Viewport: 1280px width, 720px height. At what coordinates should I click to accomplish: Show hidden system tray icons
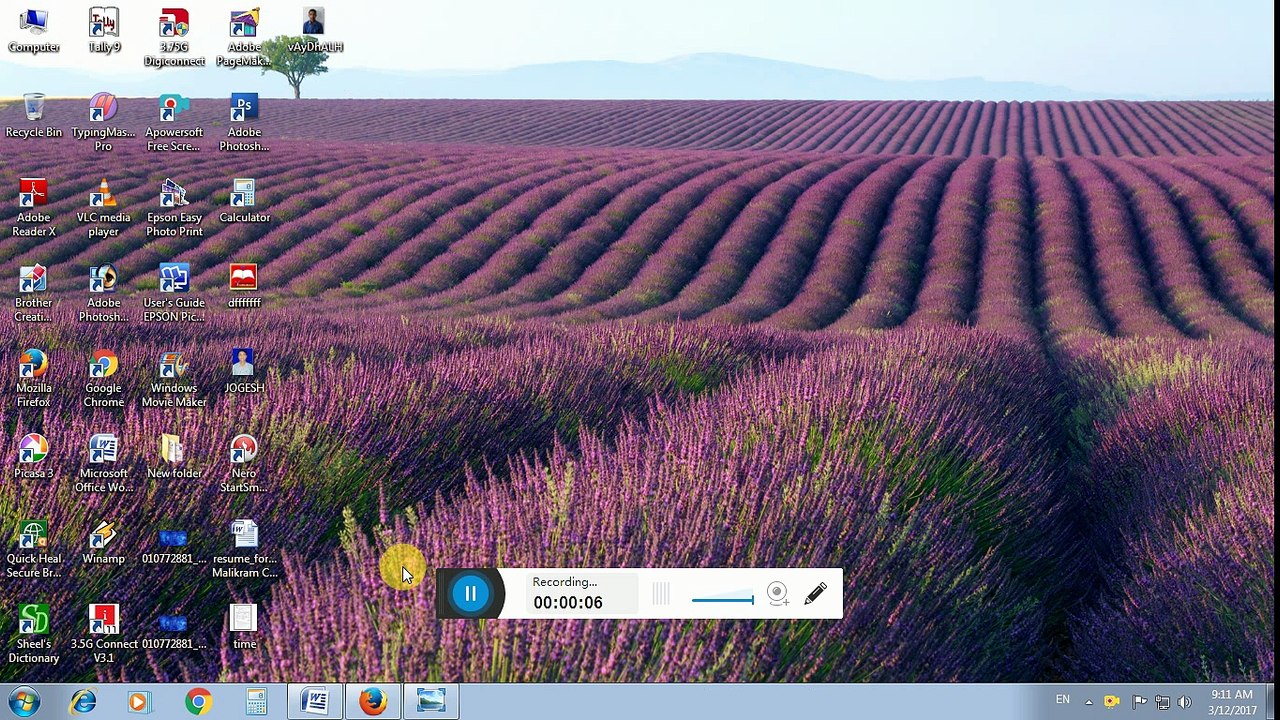click(x=1091, y=701)
